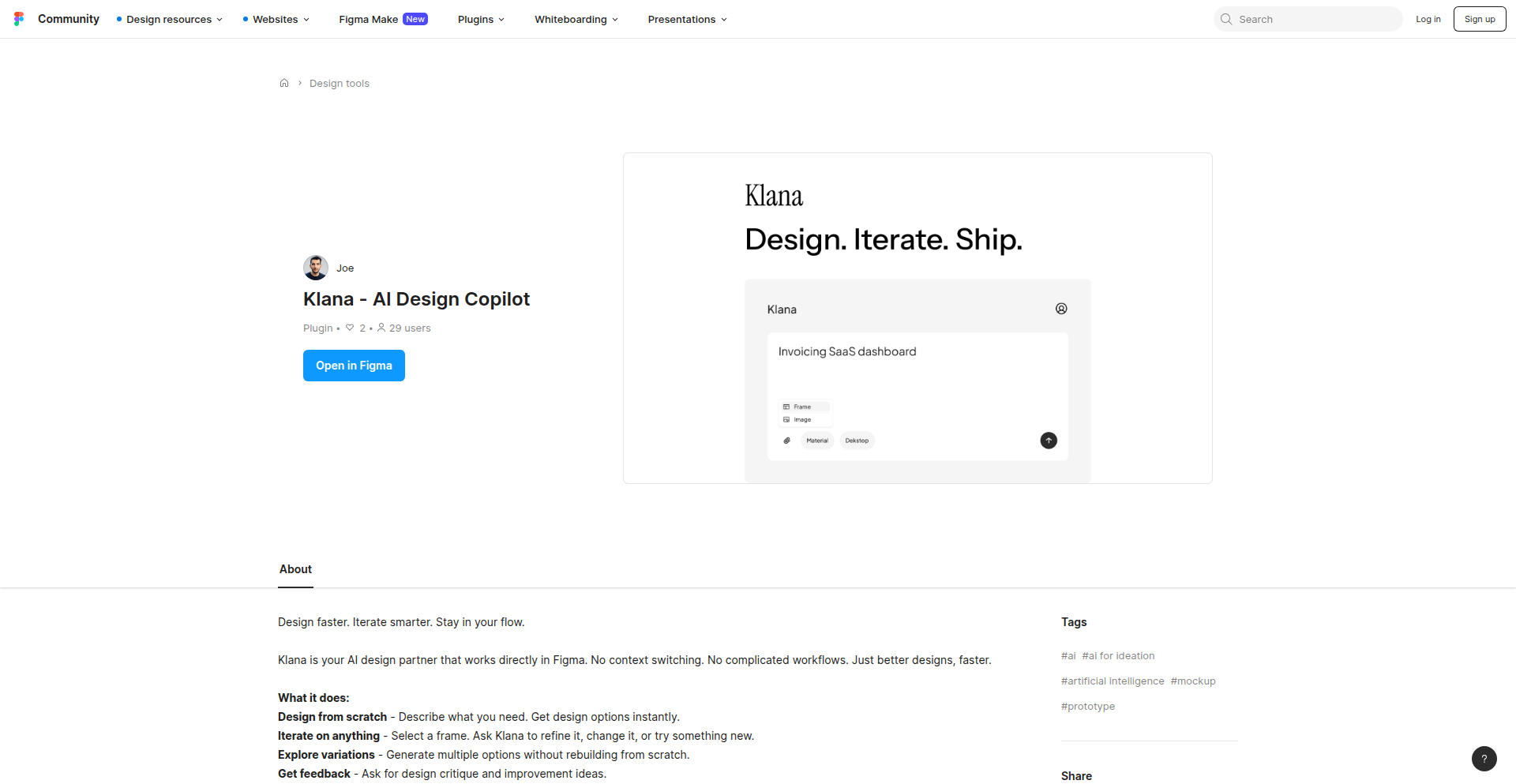Open the #prototype tag

(x=1087, y=706)
